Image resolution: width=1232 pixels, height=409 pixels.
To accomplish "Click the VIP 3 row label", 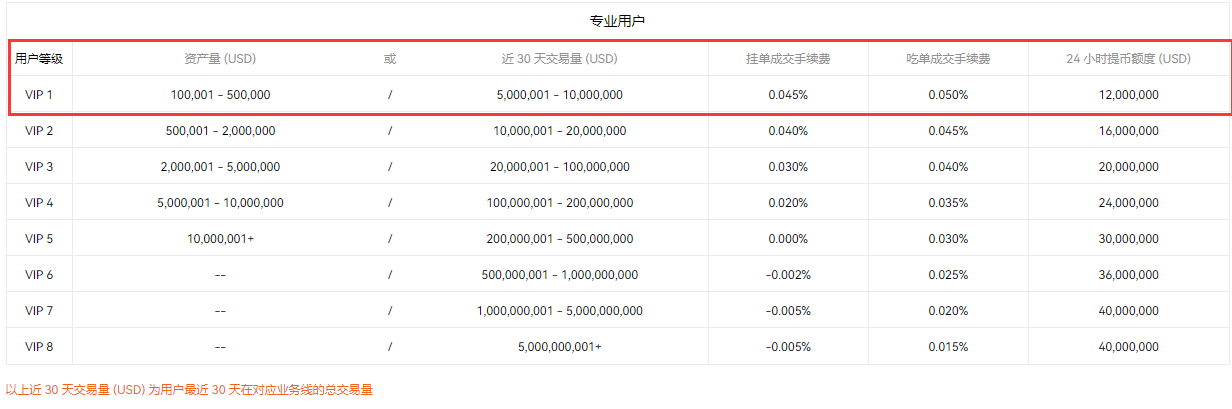I will pos(39,167).
